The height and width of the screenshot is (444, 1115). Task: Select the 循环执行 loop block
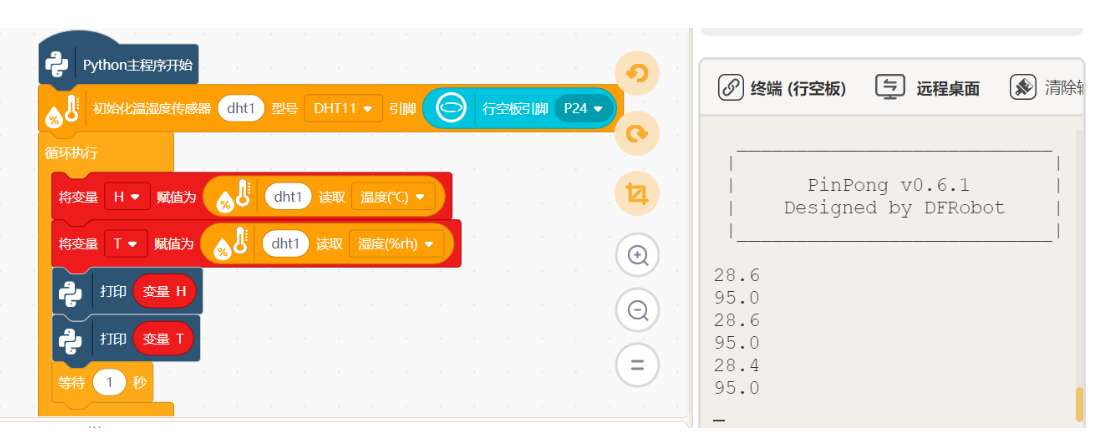pos(71,152)
